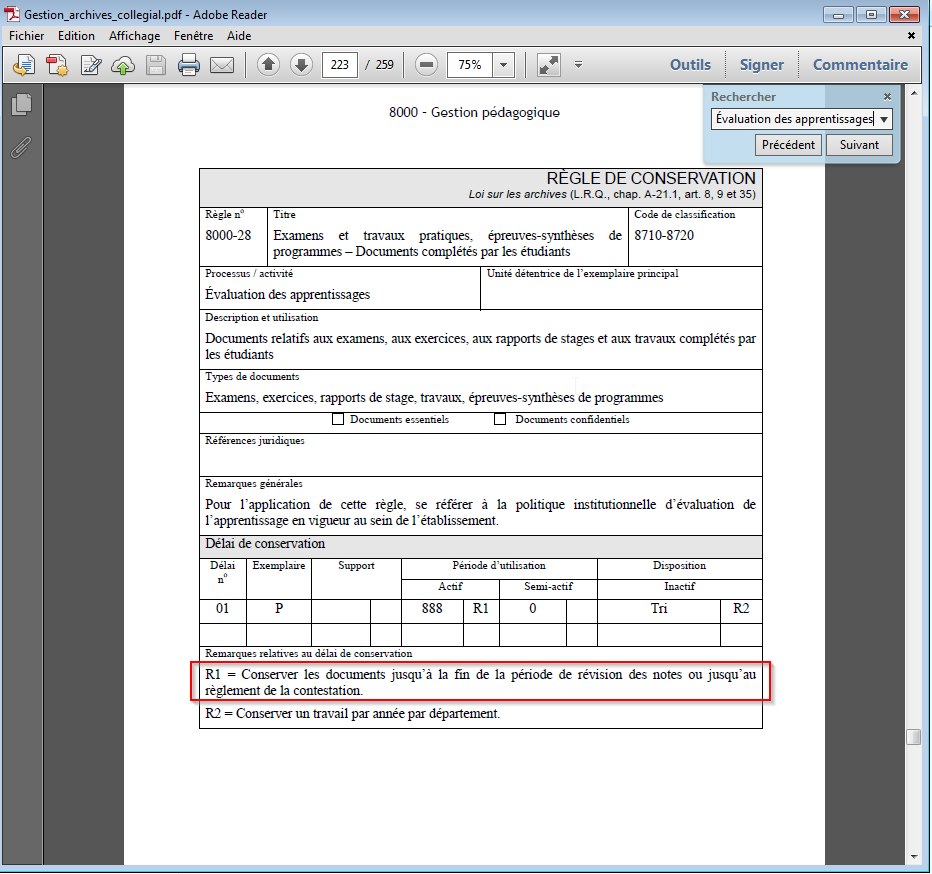Click the email envelope icon
This screenshot has height=874, width=932.
pyautogui.click(x=221, y=65)
